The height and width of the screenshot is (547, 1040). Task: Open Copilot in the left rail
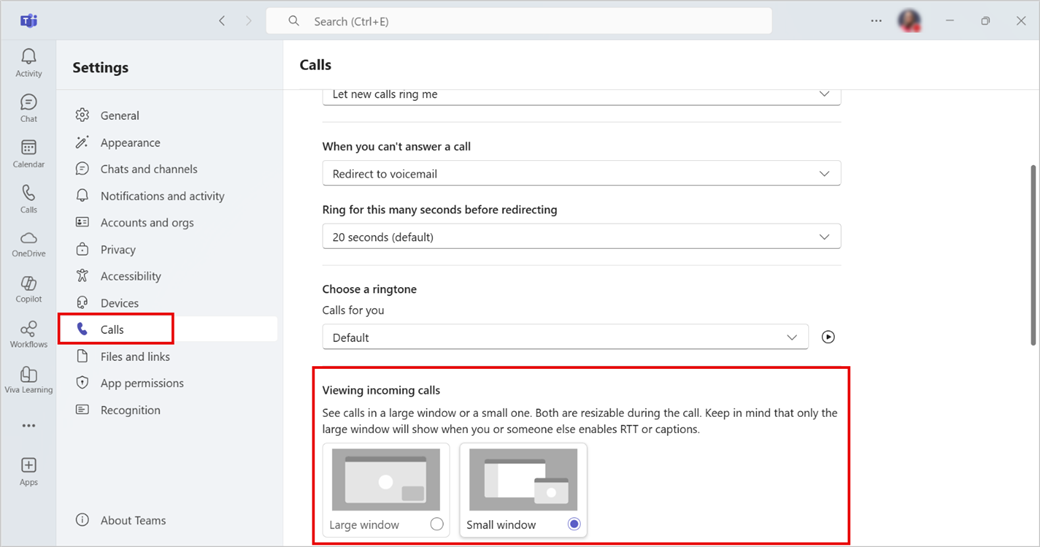coord(29,290)
